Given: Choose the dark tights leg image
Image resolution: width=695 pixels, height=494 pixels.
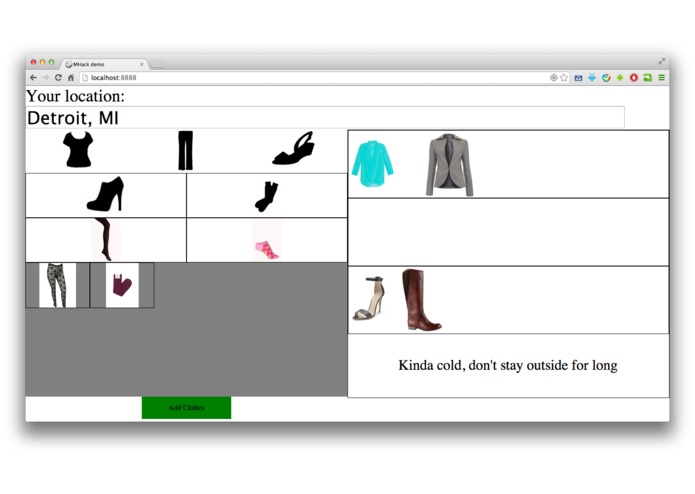Looking at the screenshot, I should point(105,240).
